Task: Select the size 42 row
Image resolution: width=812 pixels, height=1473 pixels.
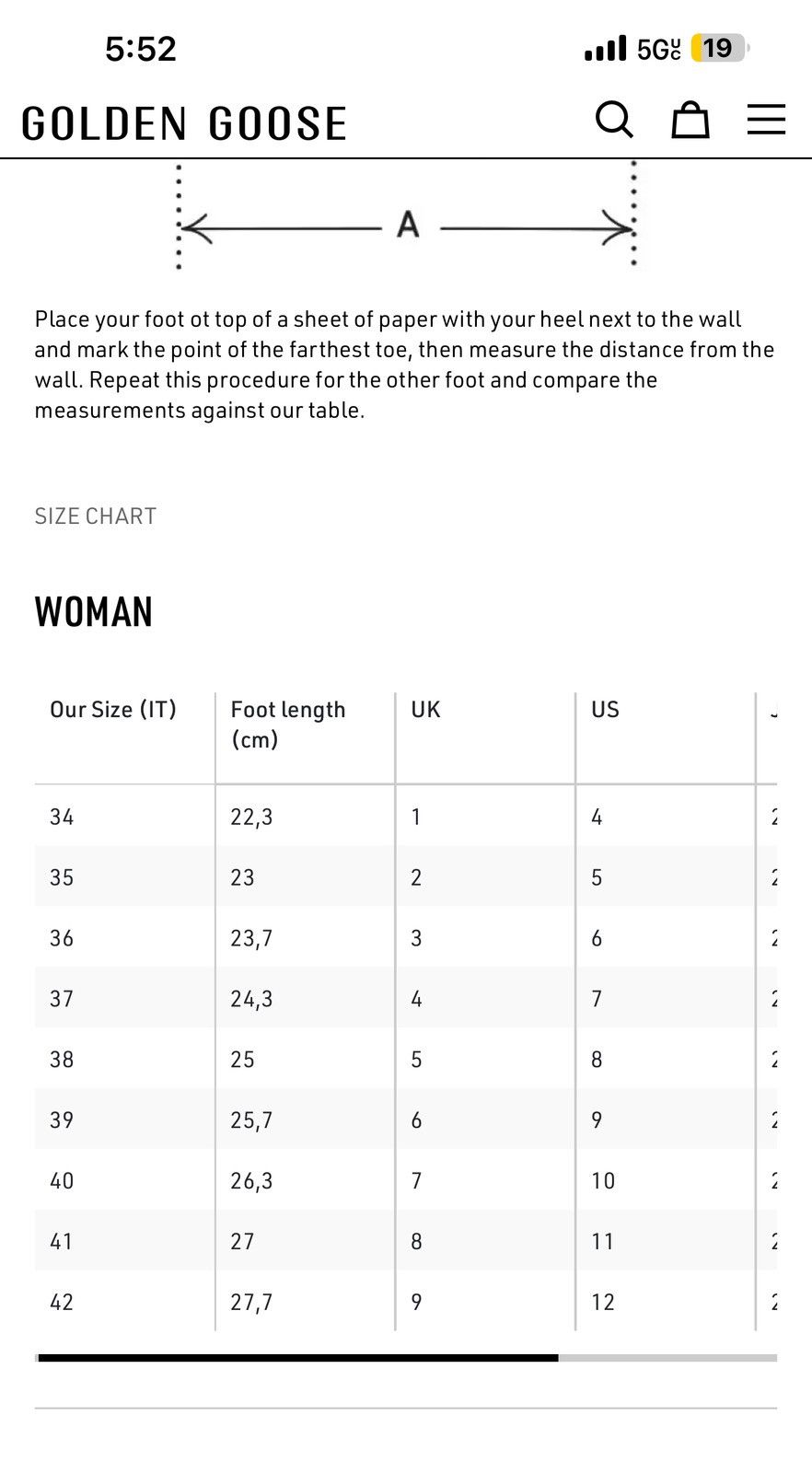Action: [406, 1302]
